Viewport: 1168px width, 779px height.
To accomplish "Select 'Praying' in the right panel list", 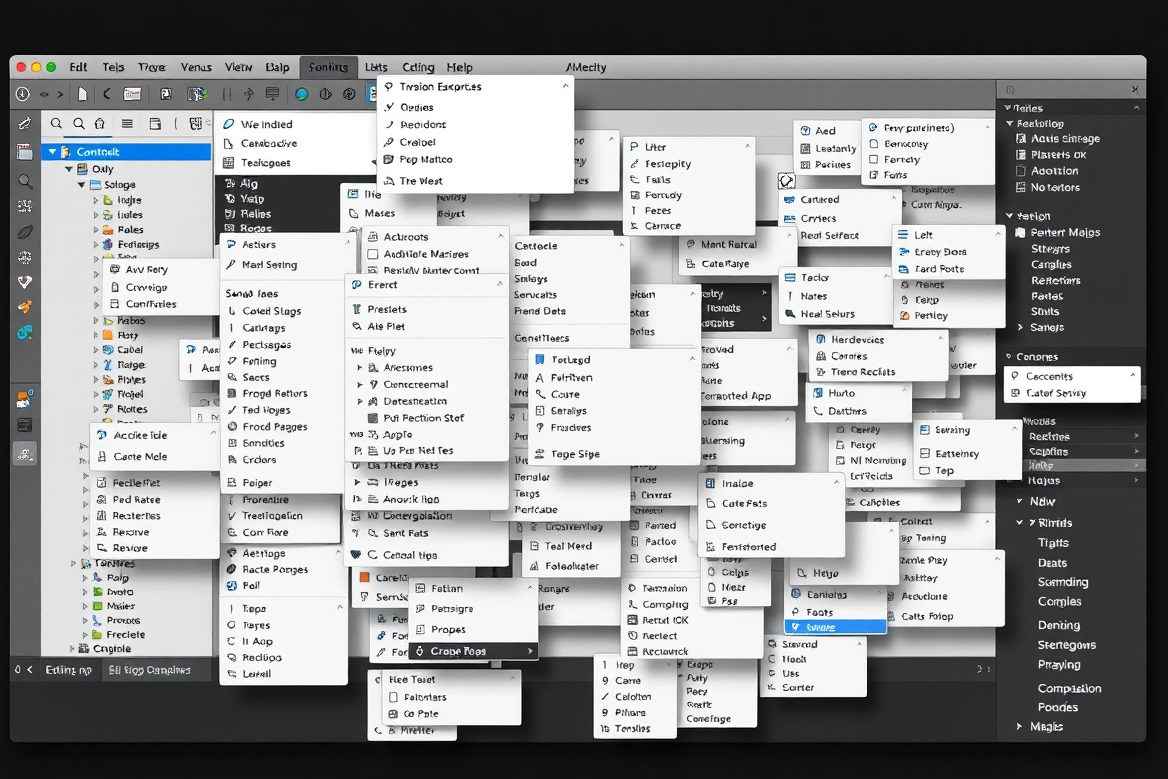I will click(1058, 664).
